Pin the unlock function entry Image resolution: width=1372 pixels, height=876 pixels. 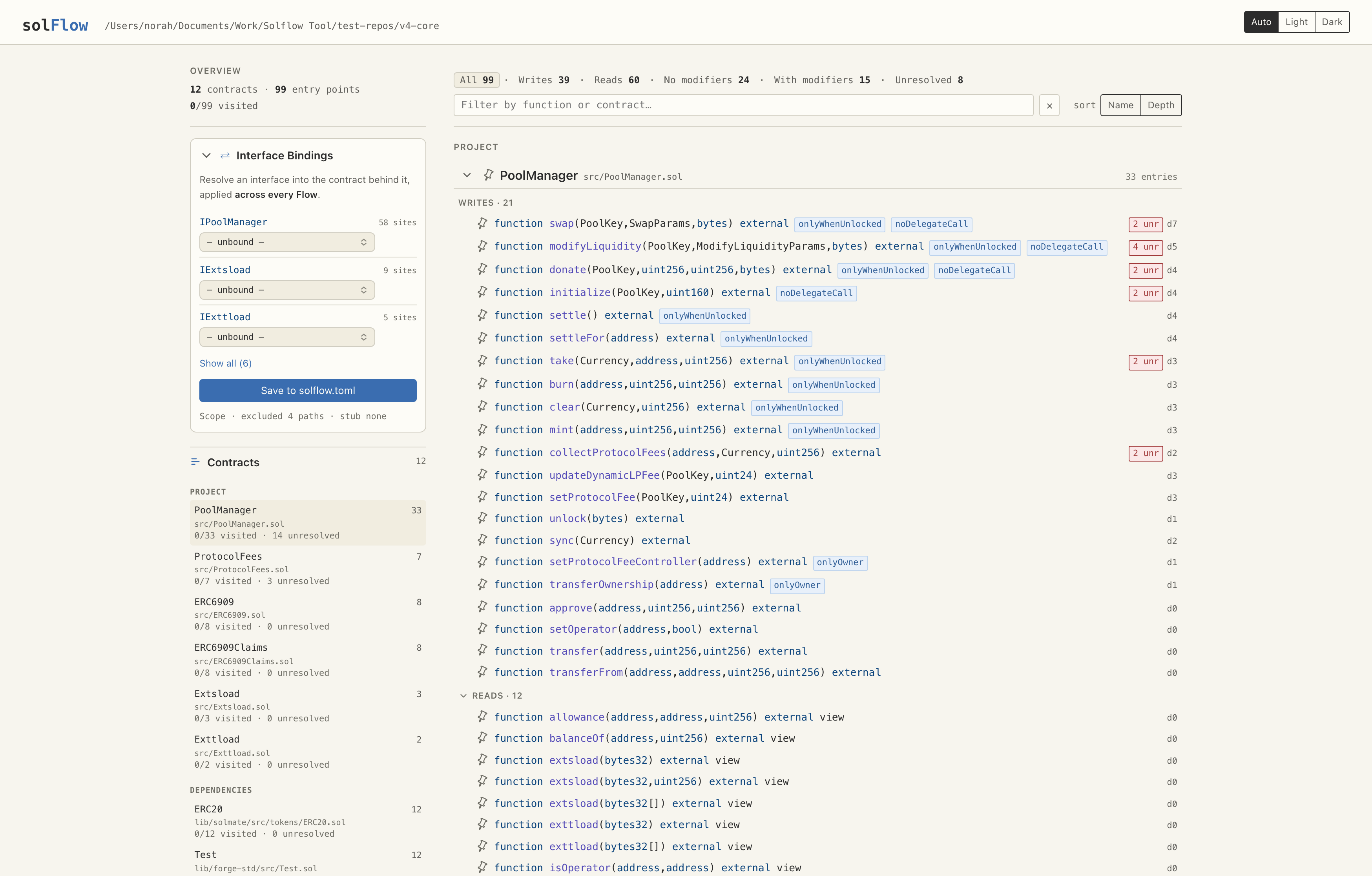pyautogui.click(x=483, y=518)
